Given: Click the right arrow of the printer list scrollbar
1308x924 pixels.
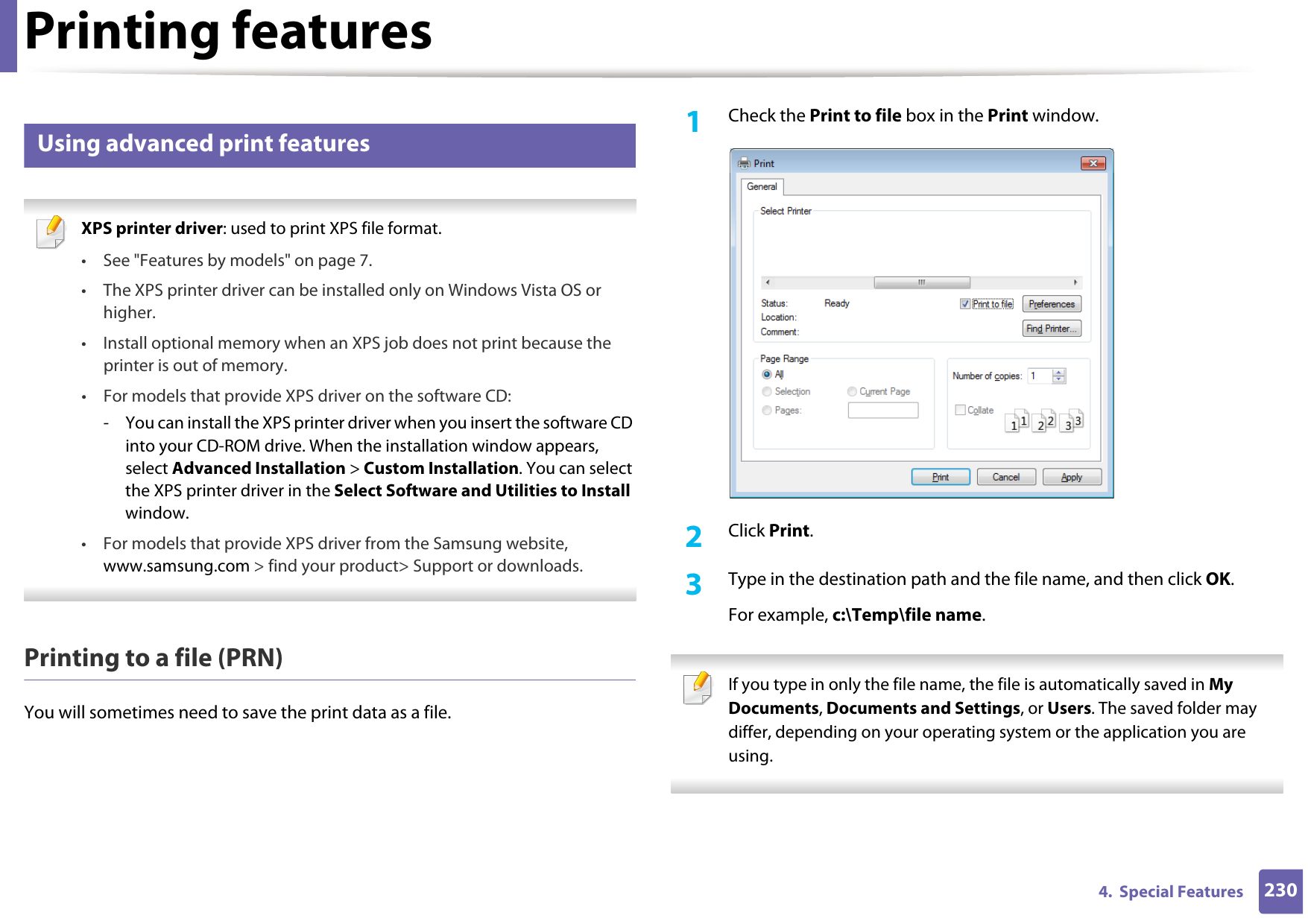Looking at the screenshot, I should (x=1075, y=283).
